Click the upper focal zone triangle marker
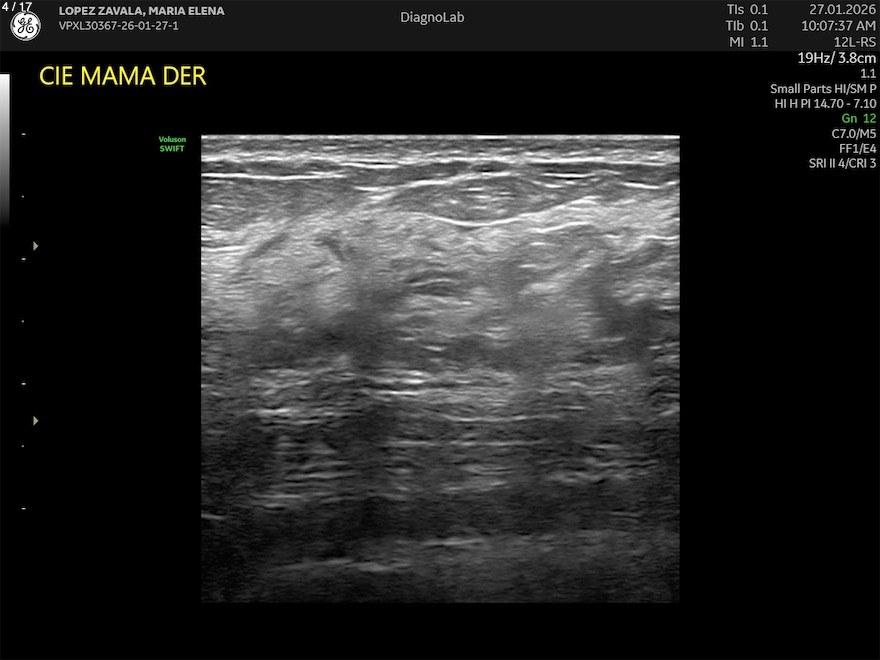This screenshot has height=660, width=880. point(37,245)
